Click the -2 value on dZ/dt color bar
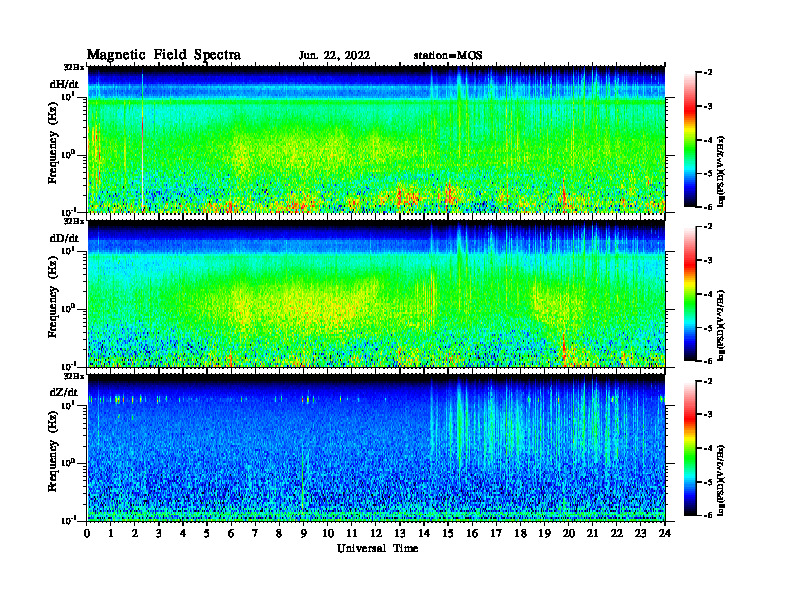 (x=707, y=381)
